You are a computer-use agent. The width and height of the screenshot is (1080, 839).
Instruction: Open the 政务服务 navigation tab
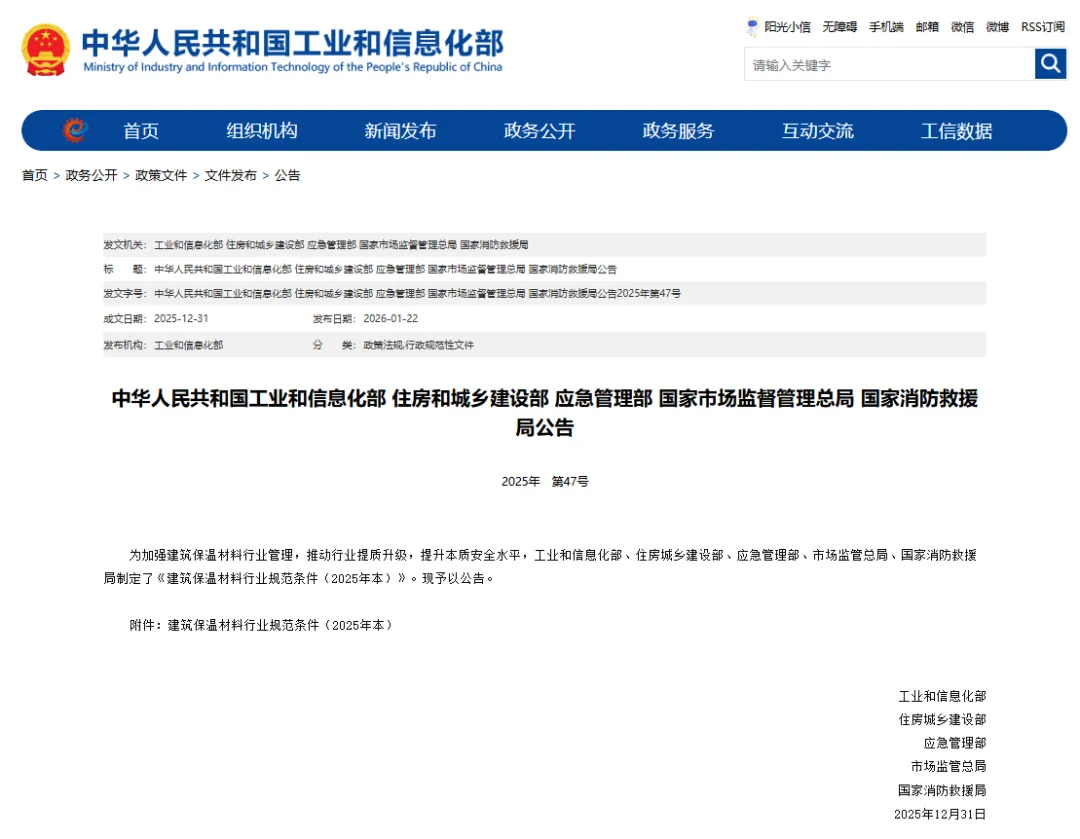(678, 131)
